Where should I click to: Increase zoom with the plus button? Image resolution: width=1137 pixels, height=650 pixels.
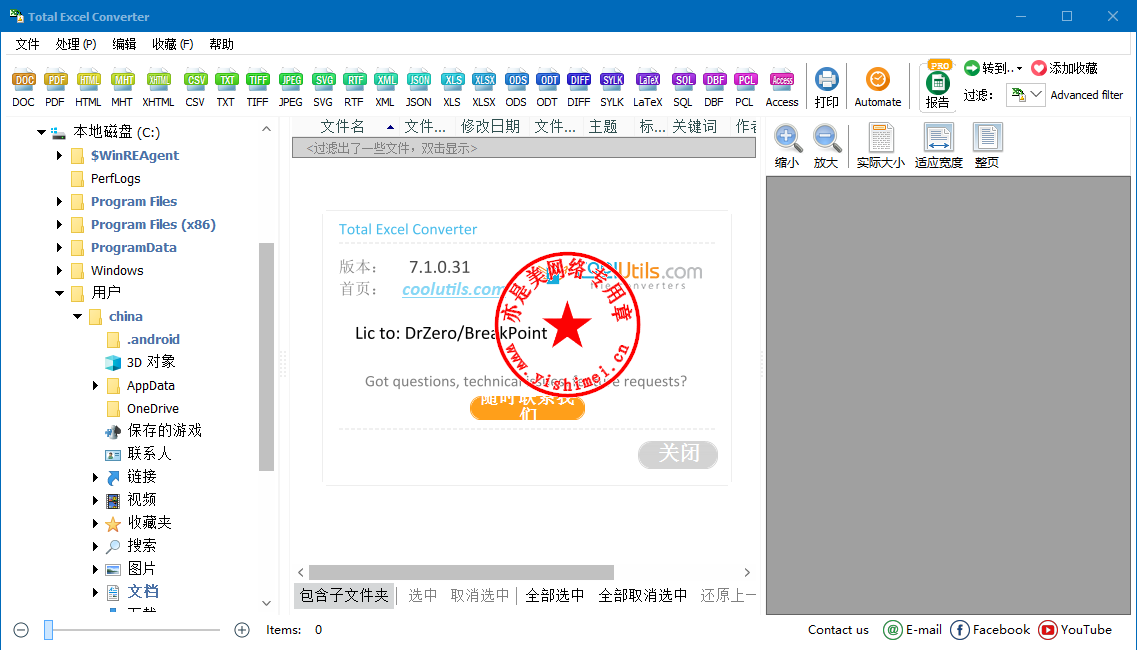[x=242, y=630]
